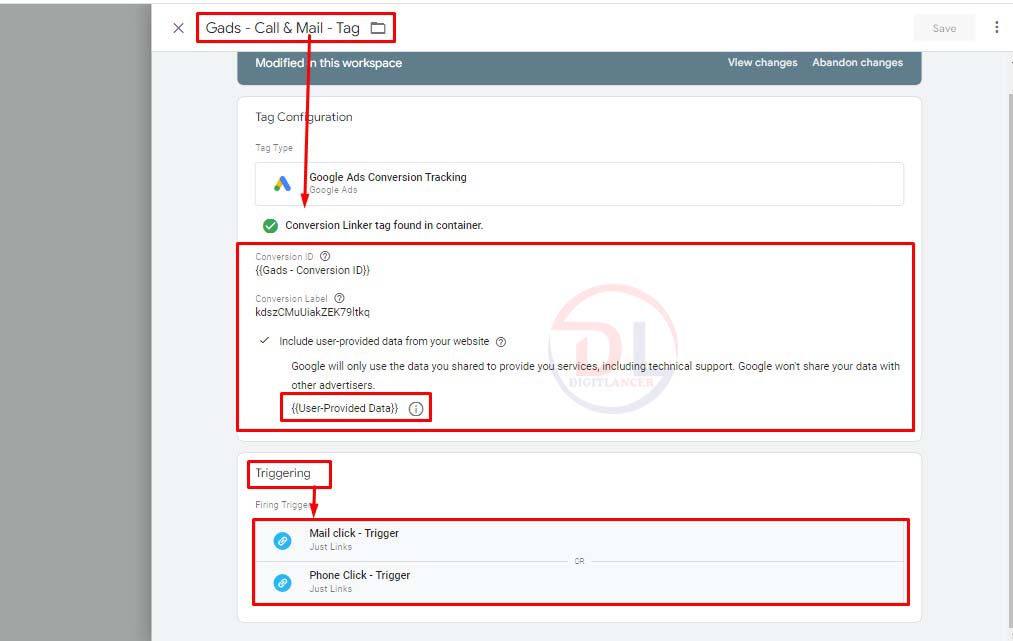The height and width of the screenshot is (641, 1013).
Task: Close the tag editor with the X icon
Action: (178, 28)
